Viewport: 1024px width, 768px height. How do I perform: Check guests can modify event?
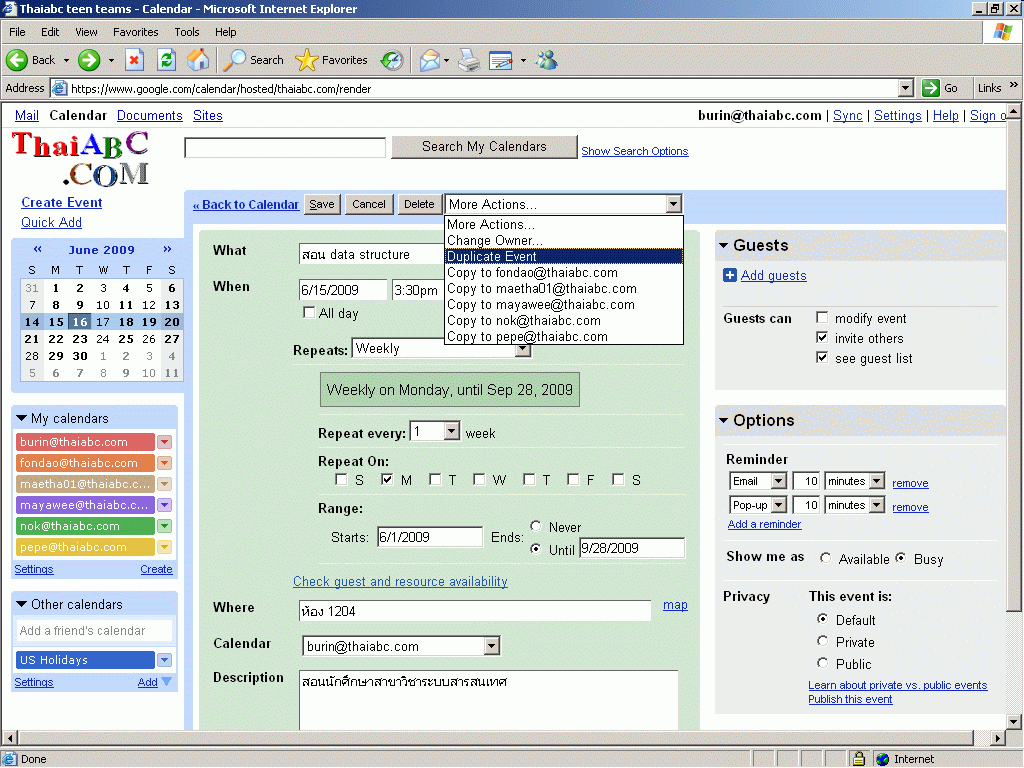822,318
